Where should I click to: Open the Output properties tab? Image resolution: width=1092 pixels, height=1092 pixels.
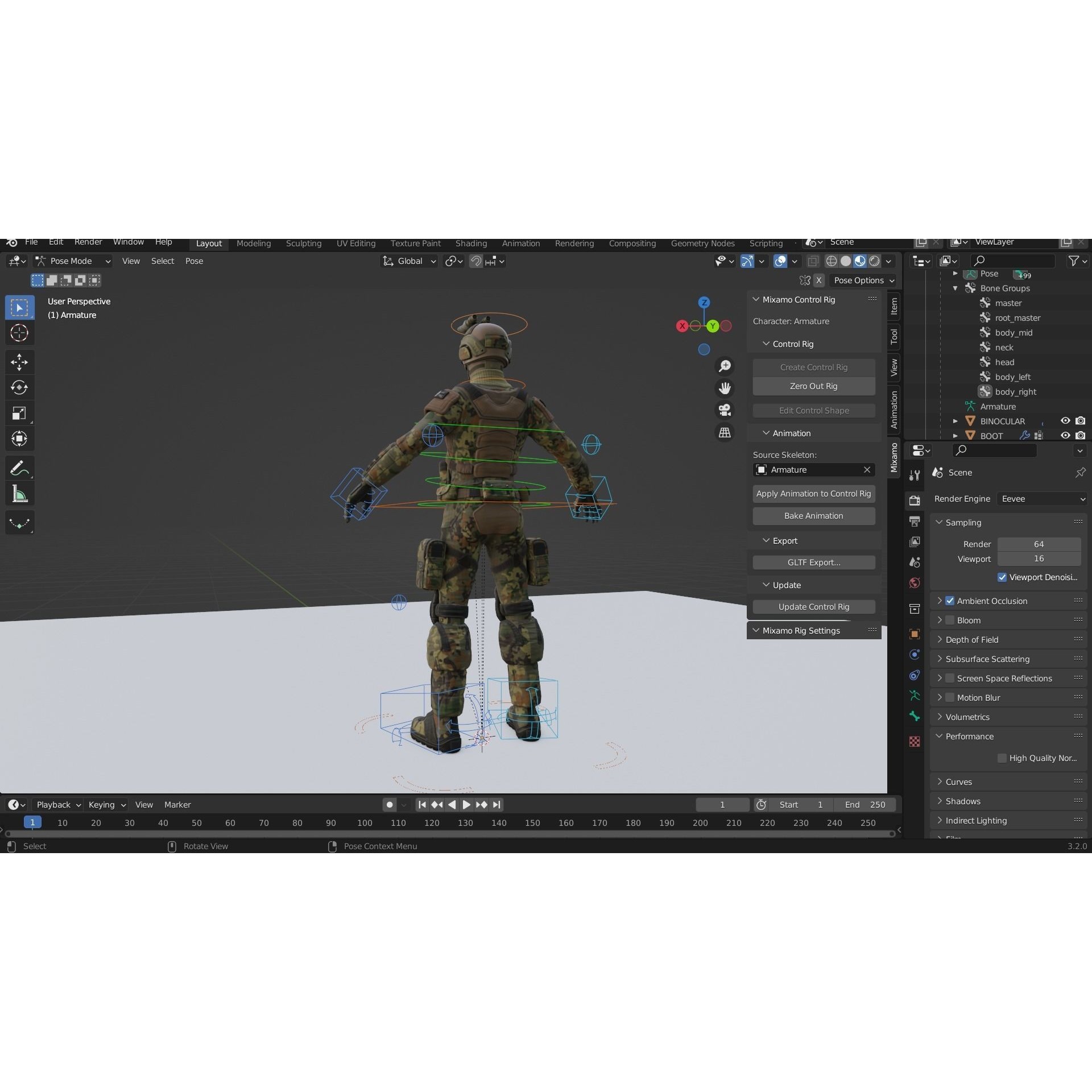coord(915,522)
